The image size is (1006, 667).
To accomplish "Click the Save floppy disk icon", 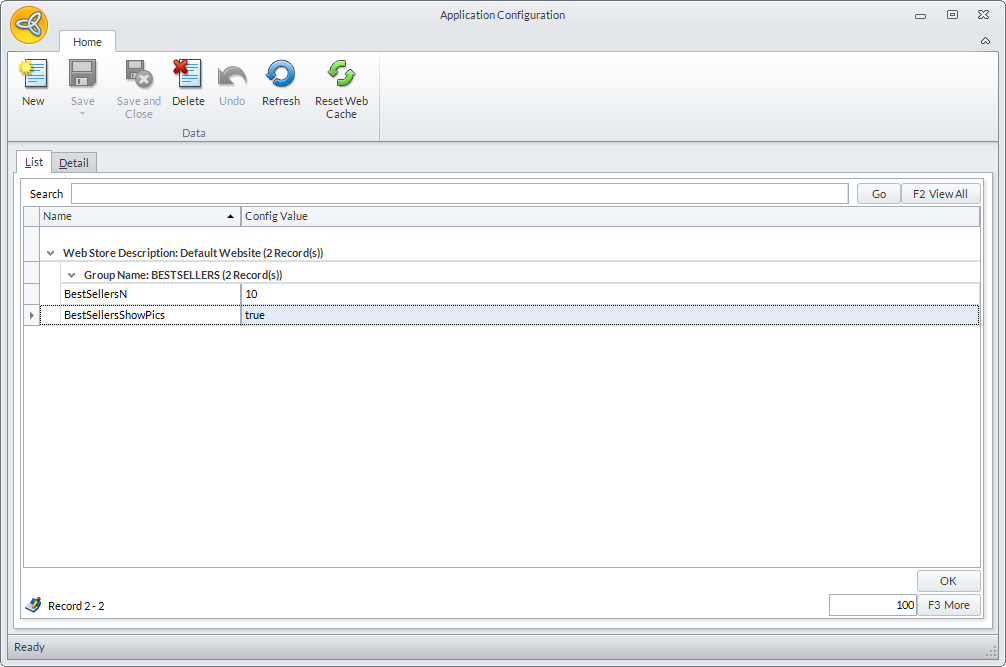I will coord(82,75).
